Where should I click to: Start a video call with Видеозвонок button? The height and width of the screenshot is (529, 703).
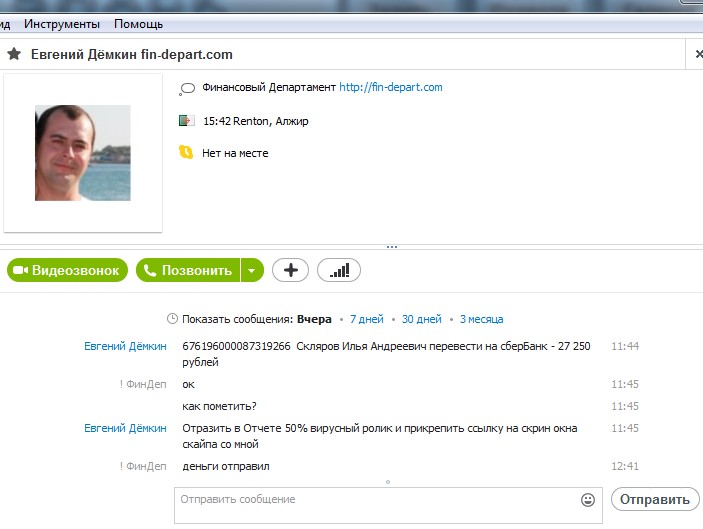(x=67, y=270)
